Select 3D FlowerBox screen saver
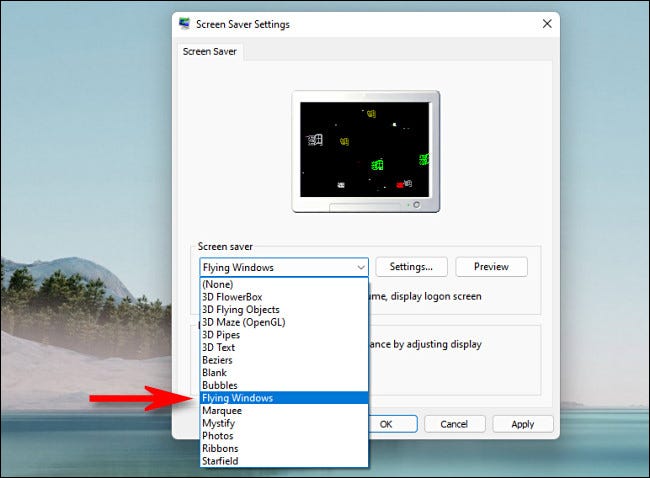The height and width of the screenshot is (478, 650). 284,297
